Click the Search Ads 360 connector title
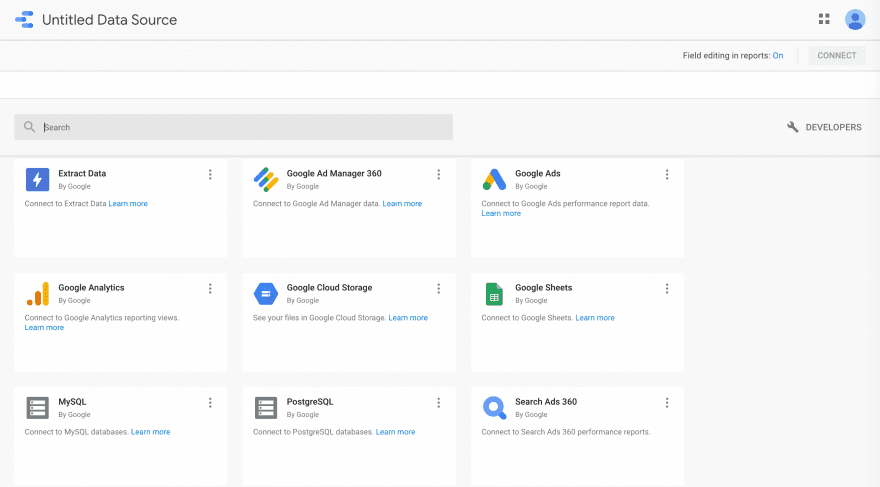The height and width of the screenshot is (487, 880). click(x=546, y=402)
